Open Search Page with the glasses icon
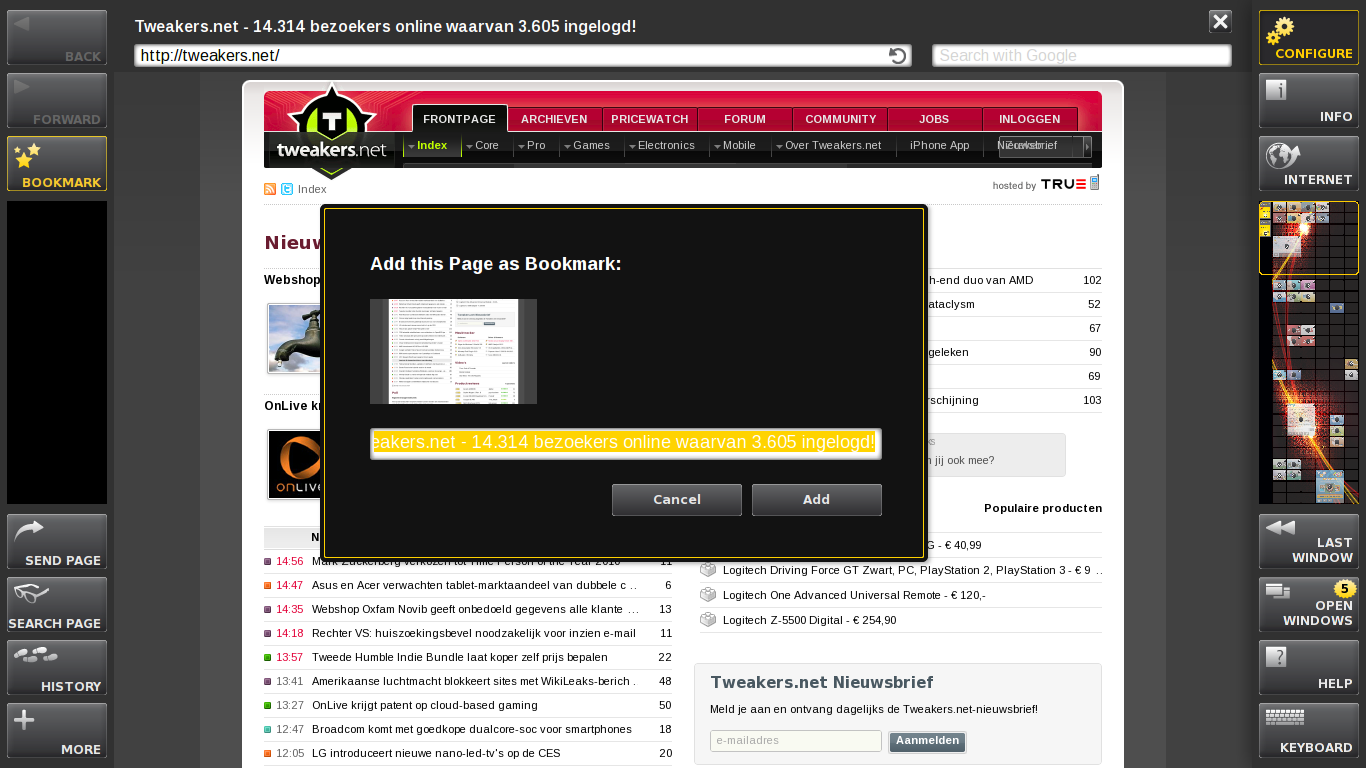Screen dimensions: 1366x768 (57, 605)
